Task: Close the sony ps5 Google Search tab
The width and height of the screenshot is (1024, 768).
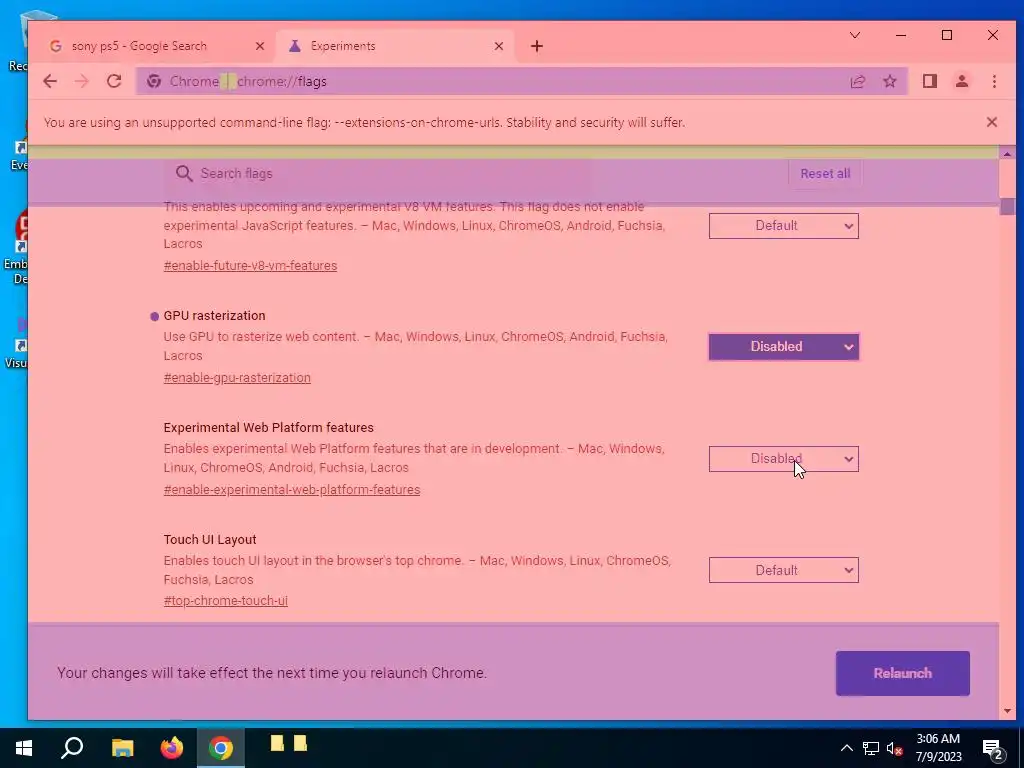Action: [260, 46]
